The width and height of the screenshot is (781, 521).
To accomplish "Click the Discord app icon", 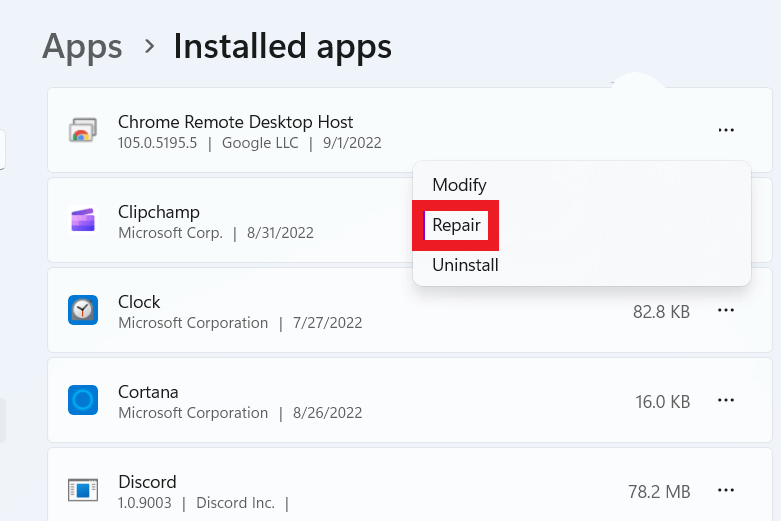I will [83, 490].
